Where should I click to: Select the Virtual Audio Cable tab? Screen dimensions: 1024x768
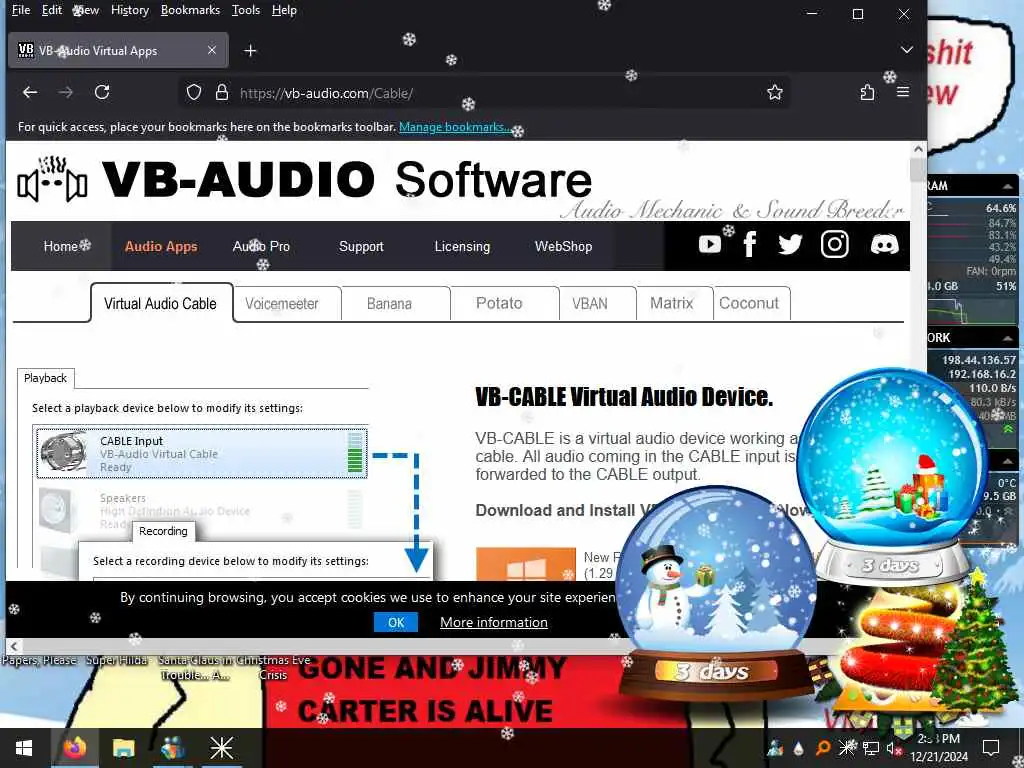(x=161, y=303)
